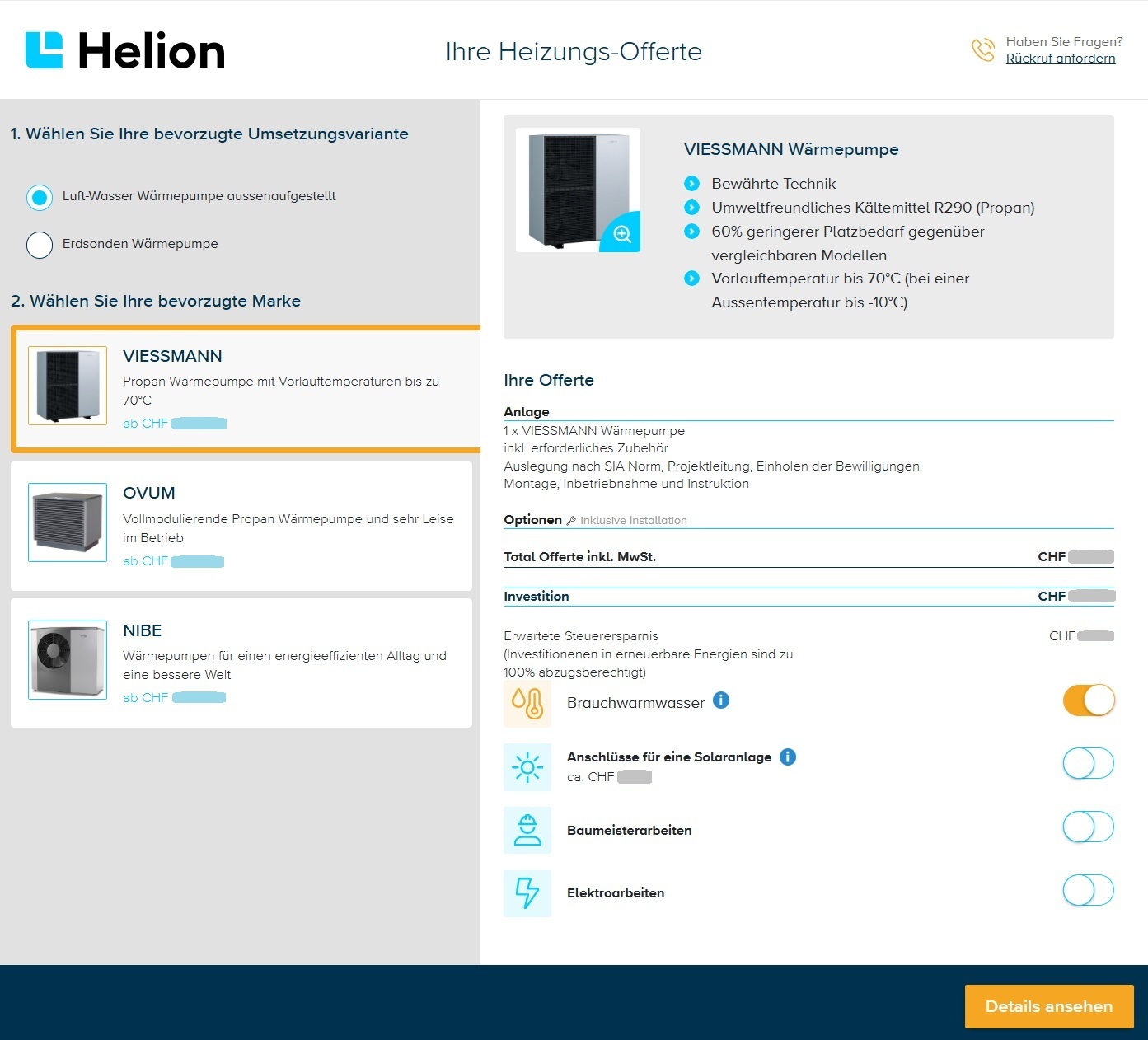This screenshot has height=1040, width=1148.
Task: Click the magnifier zoom icon on product image
Action: pos(622,234)
